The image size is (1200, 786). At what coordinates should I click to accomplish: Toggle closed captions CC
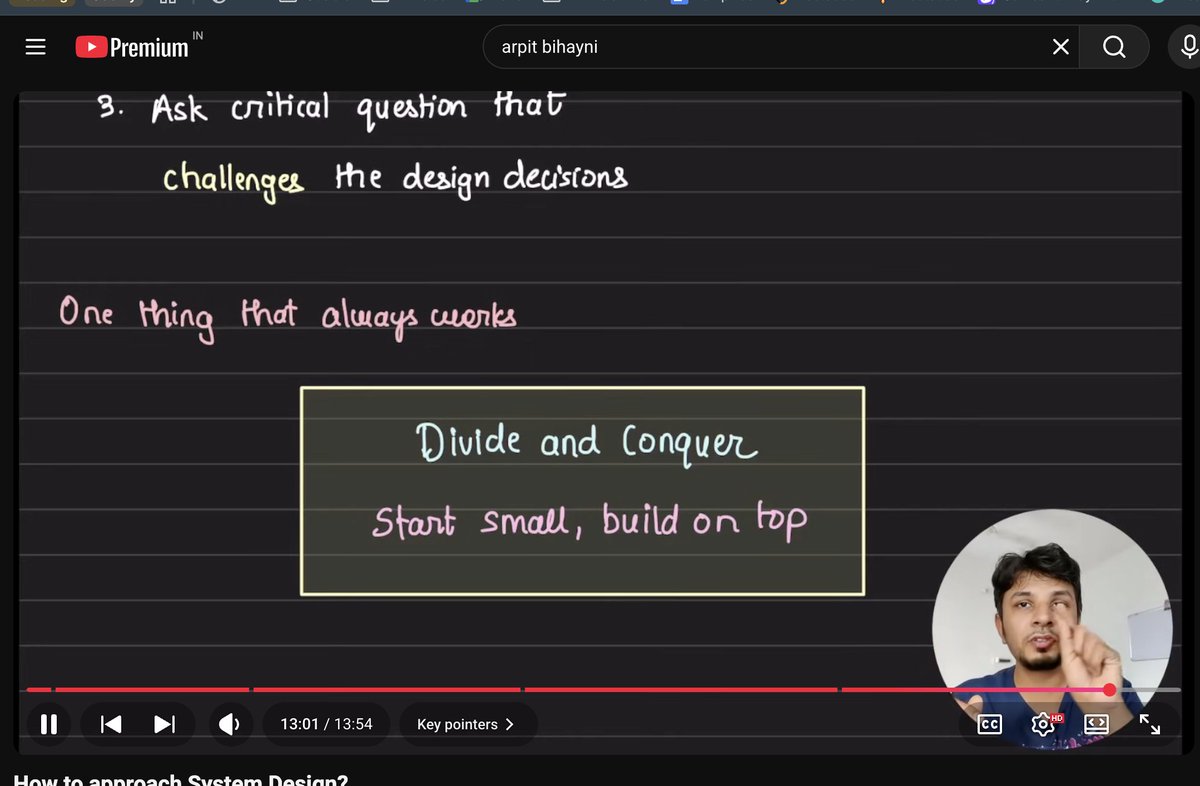click(989, 724)
